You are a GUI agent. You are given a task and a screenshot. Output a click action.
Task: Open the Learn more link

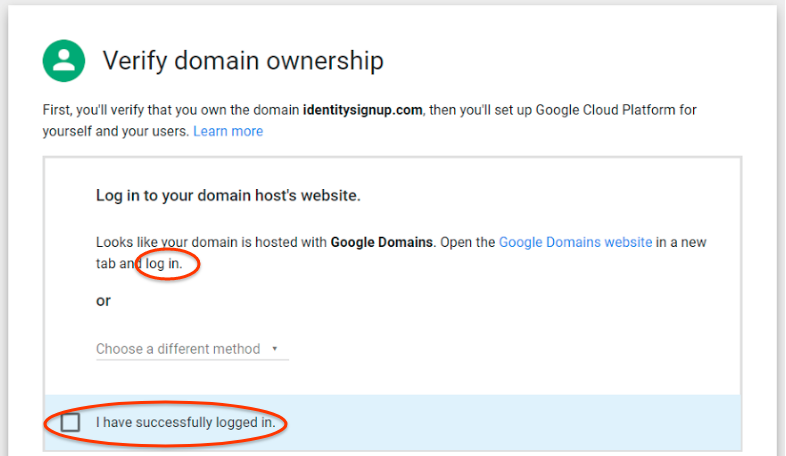coord(228,131)
